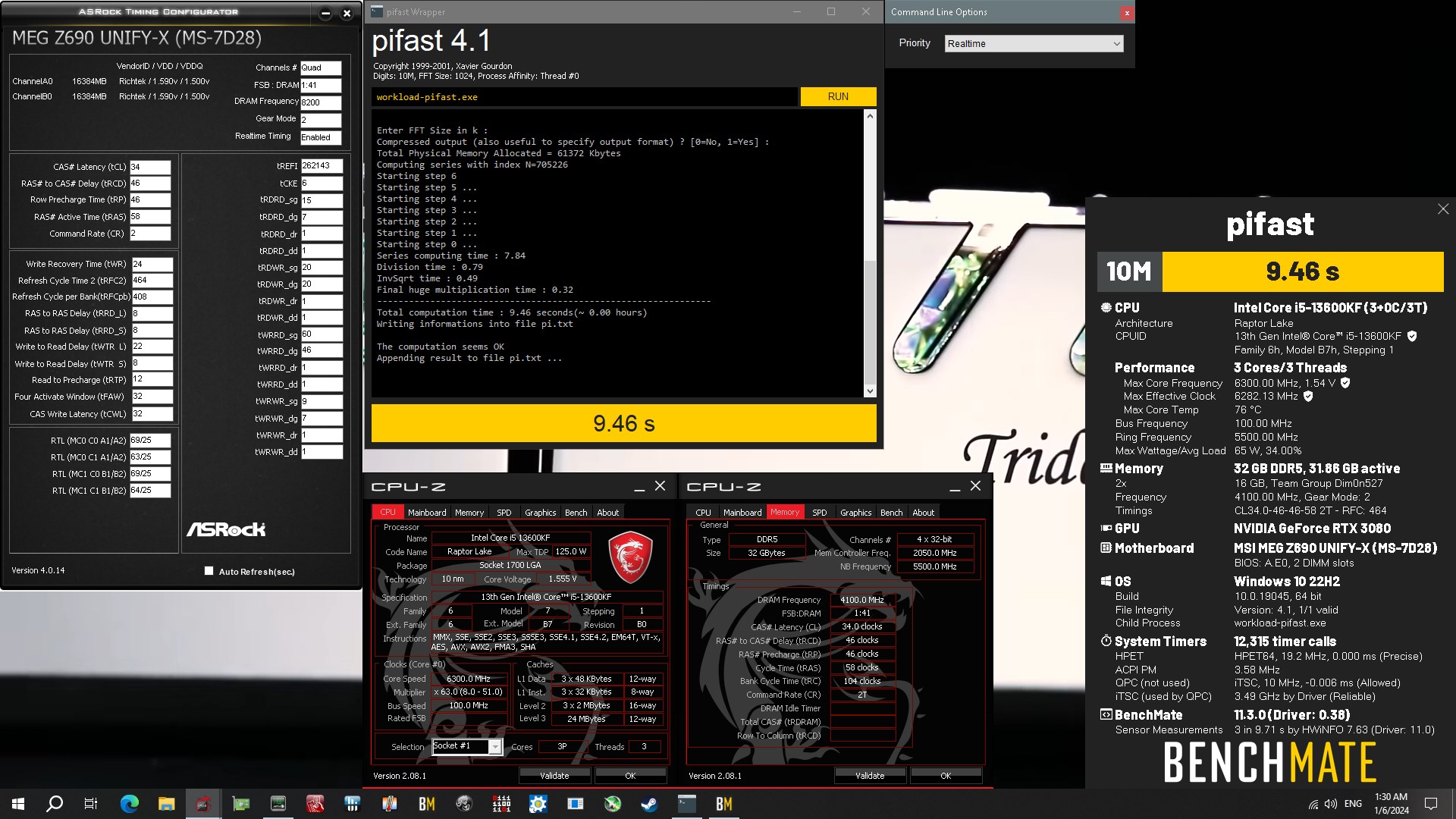Image resolution: width=1456 pixels, height=819 pixels.
Task: Open the Start menu on the taskbar
Action: (x=18, y=804)
